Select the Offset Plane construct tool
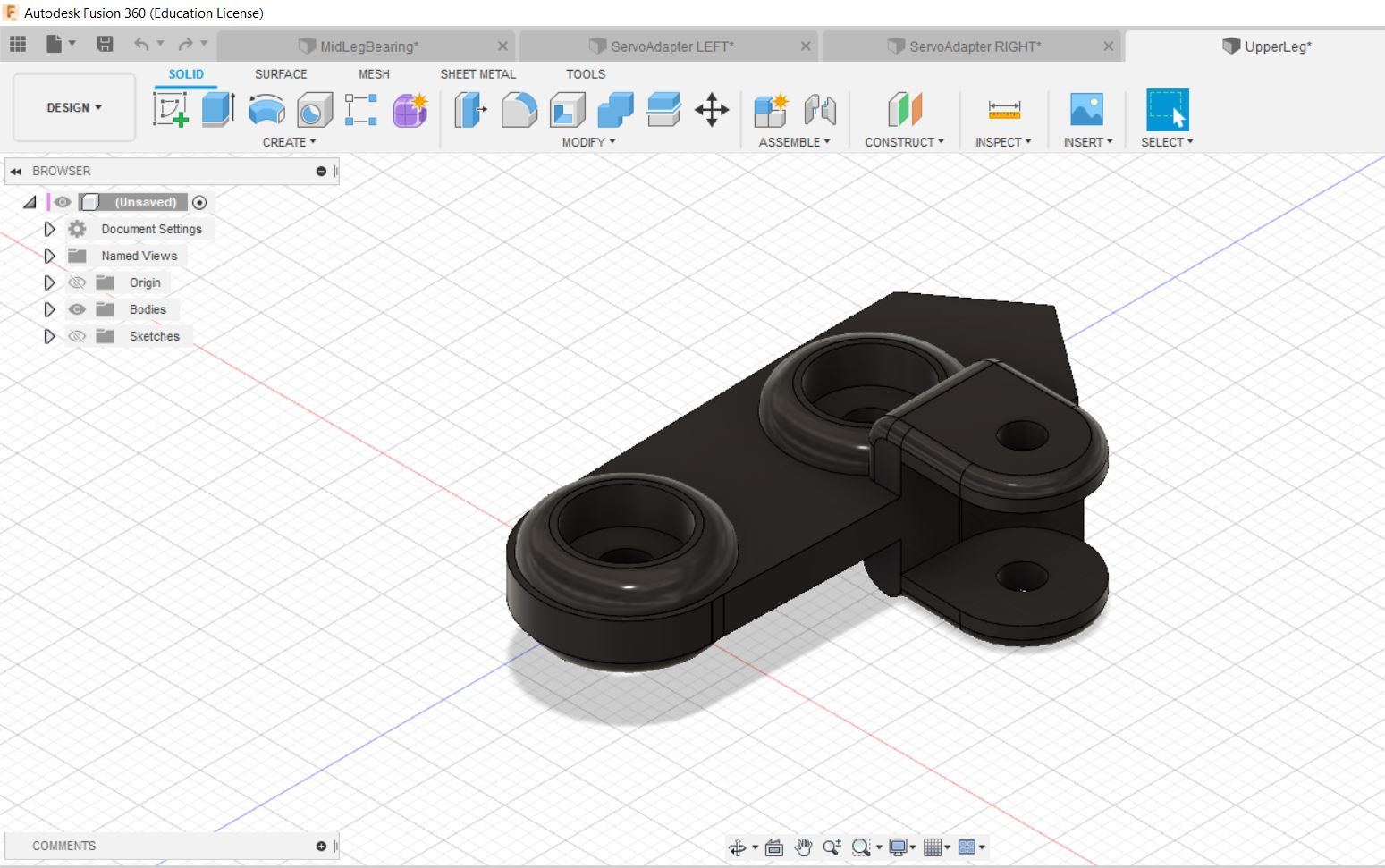Viewport: 1385px width, 868px height. coord(904,110)
